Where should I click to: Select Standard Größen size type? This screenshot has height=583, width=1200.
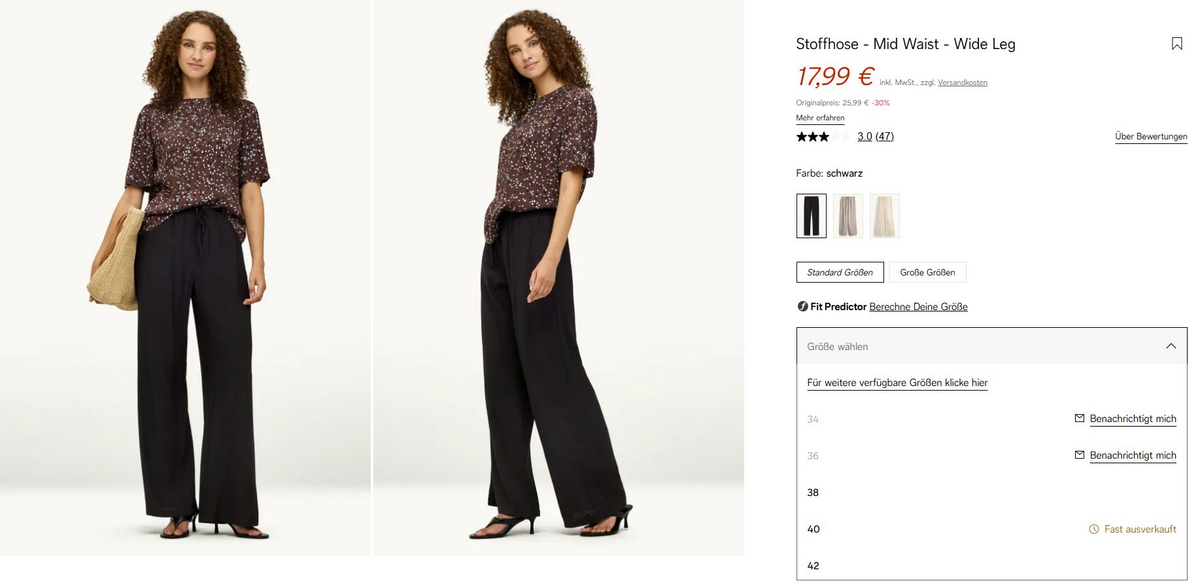point(840,272)
